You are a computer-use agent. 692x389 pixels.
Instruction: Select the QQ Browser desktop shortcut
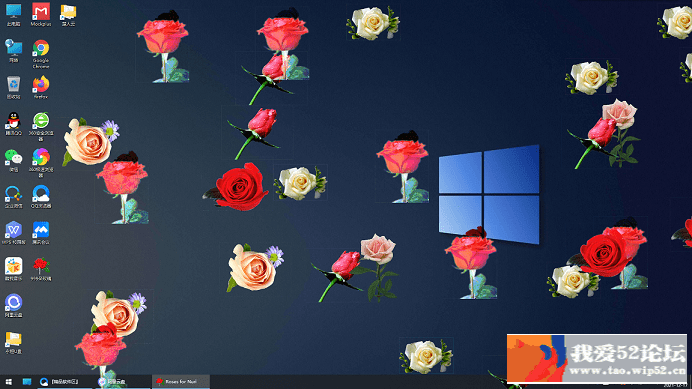41,197
